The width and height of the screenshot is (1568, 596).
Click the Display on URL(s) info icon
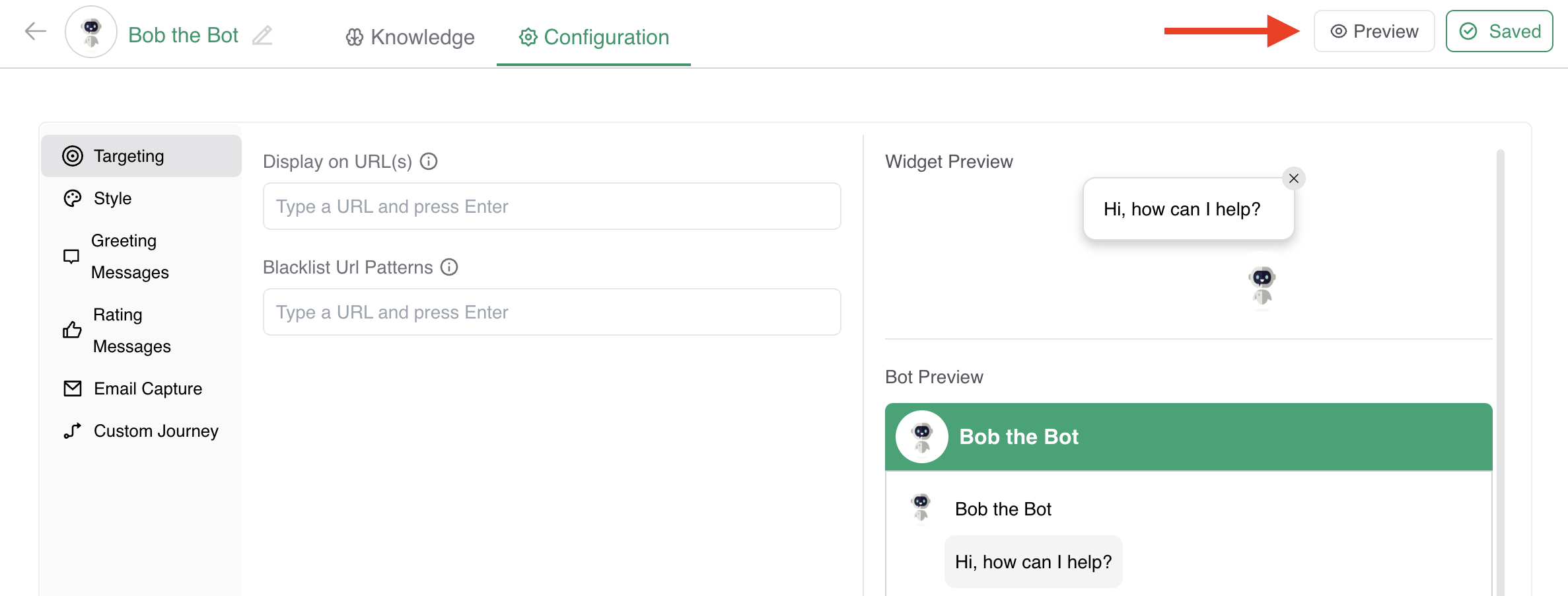pos(429,161)
